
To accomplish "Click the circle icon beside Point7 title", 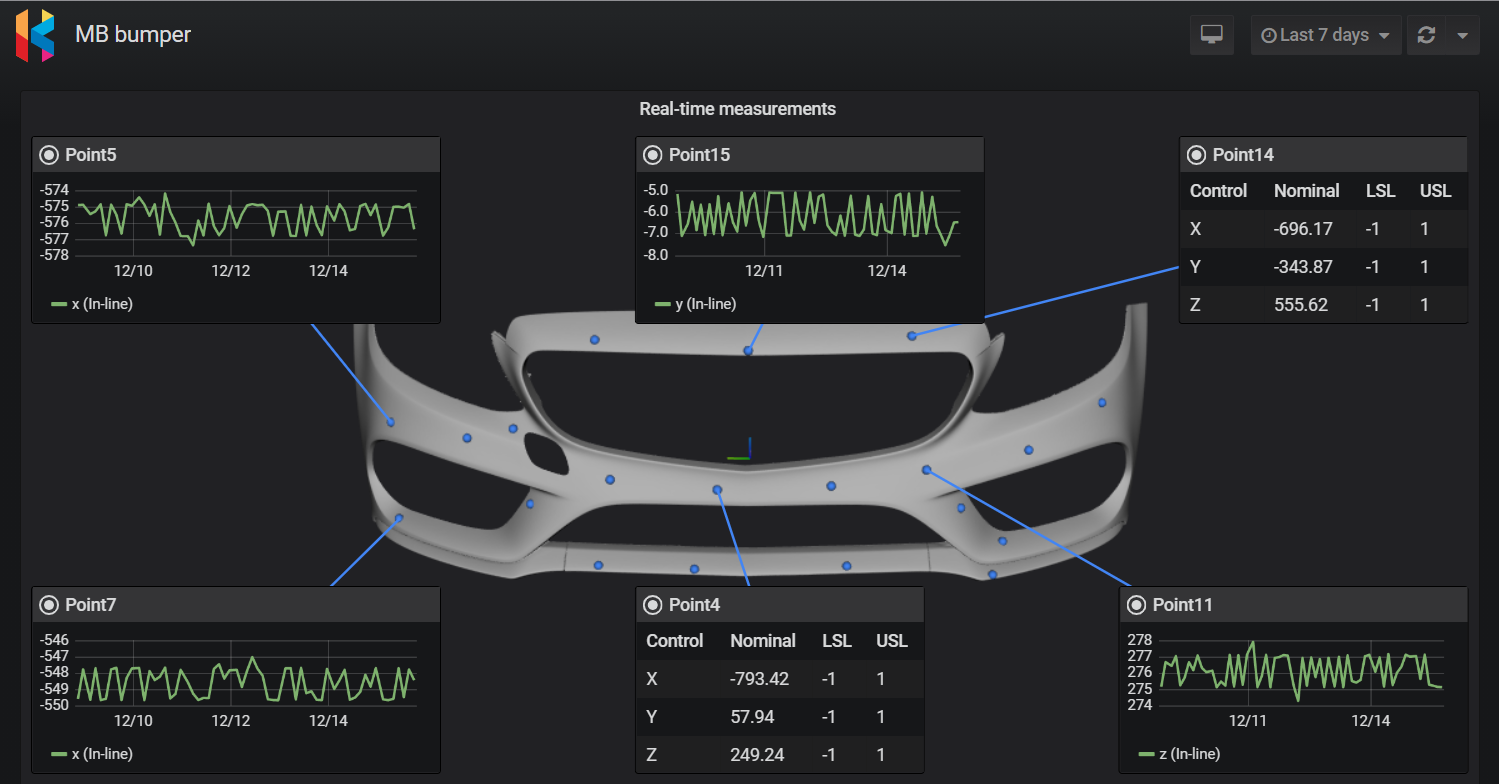I will coord(47,604).
